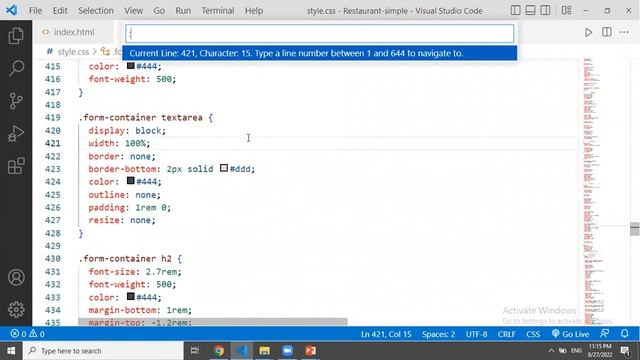Click style.css in the breadcrumb
The image size is (640, 360).
coord(73,52)
